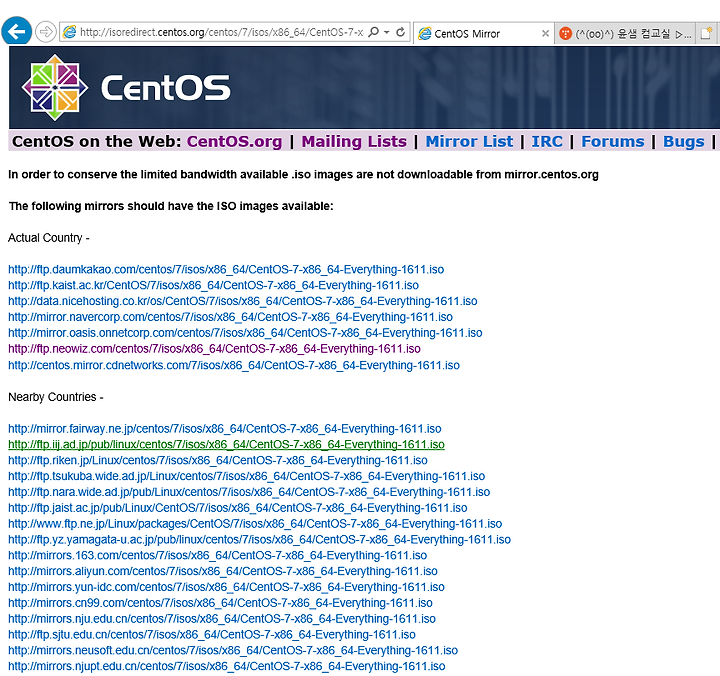
Task: Click the browser Forward arrow button
Action: (45, 32)
